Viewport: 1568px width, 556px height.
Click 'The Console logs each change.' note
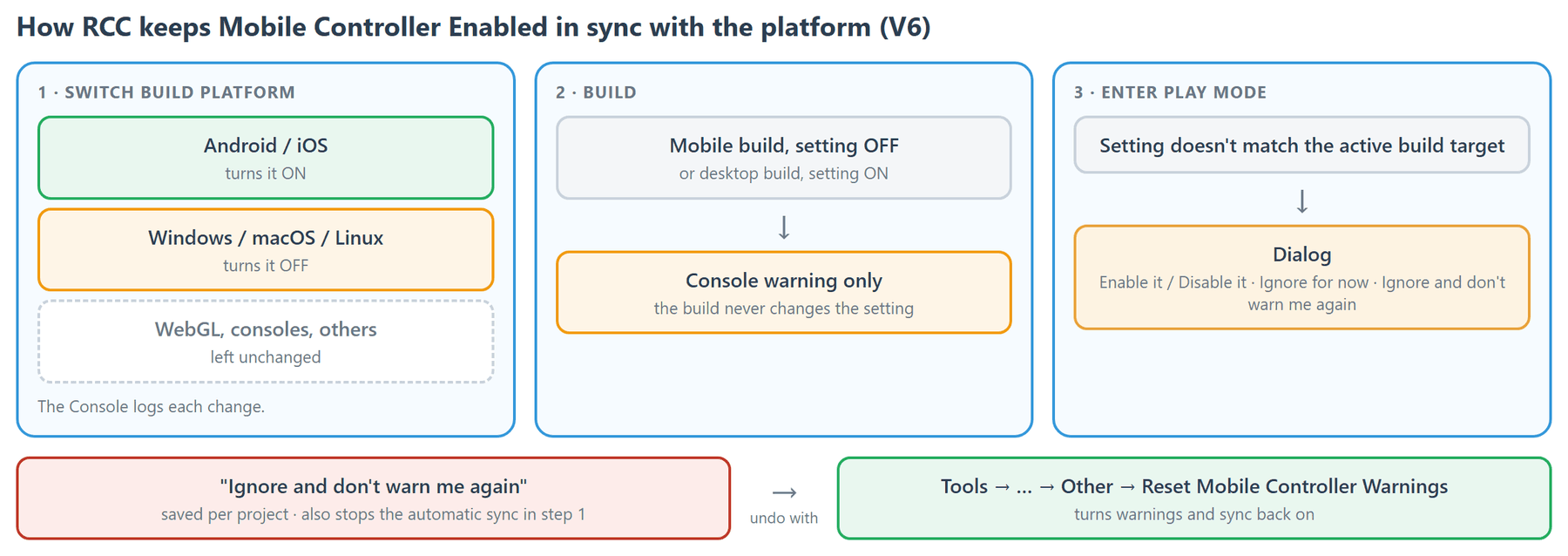point(151,406)
